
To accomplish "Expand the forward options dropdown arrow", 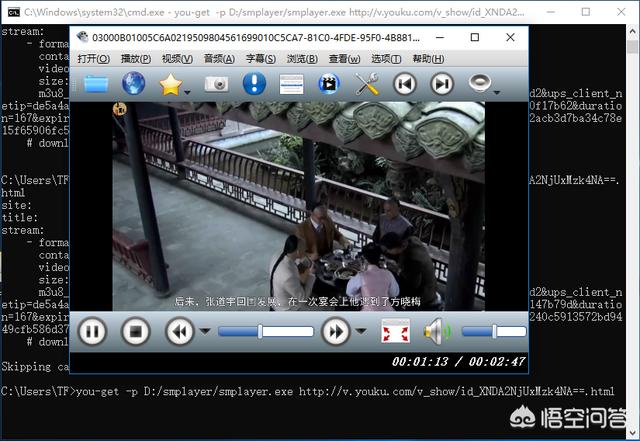I will click(x=361, y=331).
